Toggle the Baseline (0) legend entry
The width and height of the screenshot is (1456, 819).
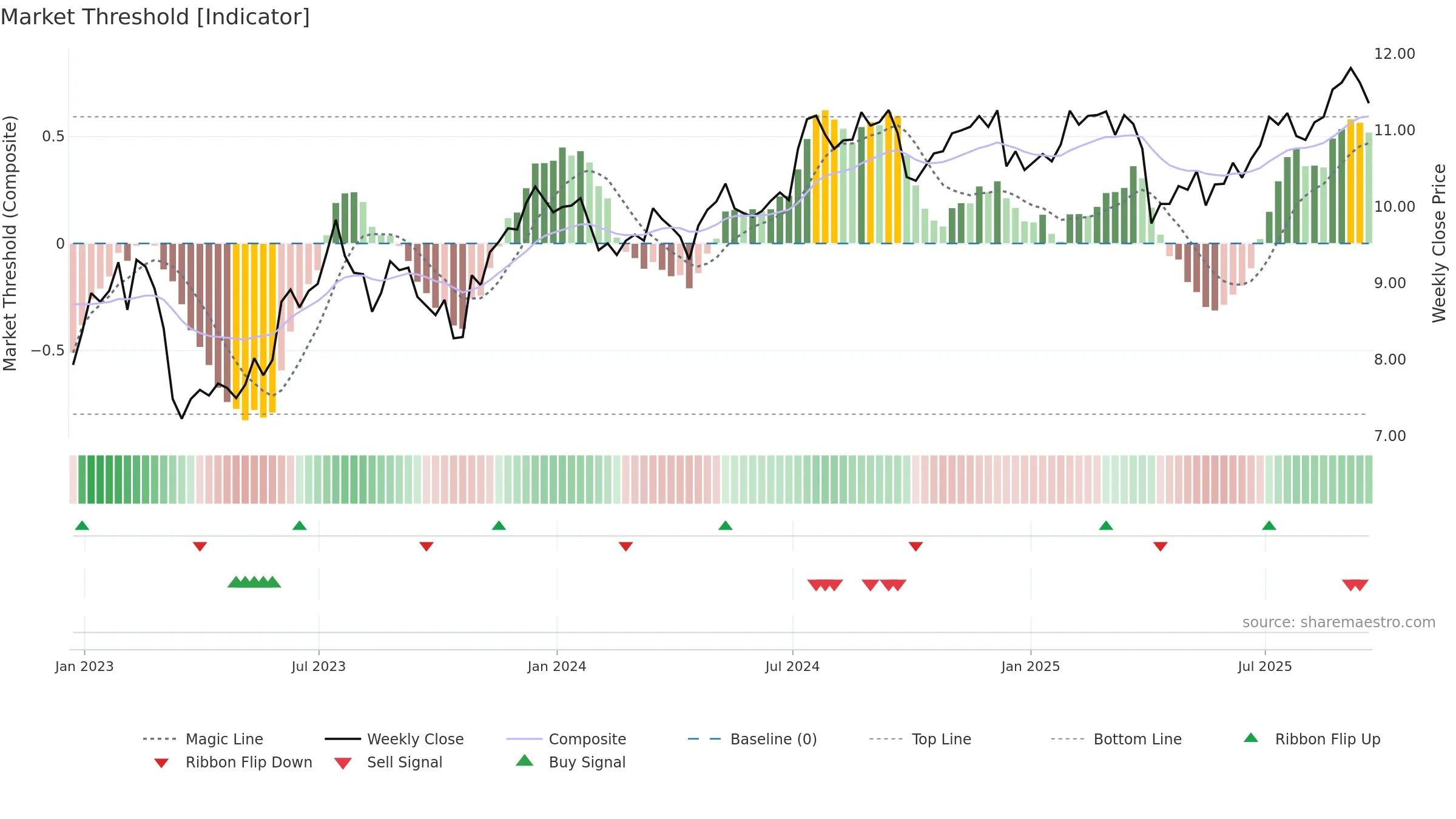tap(752, 739)
